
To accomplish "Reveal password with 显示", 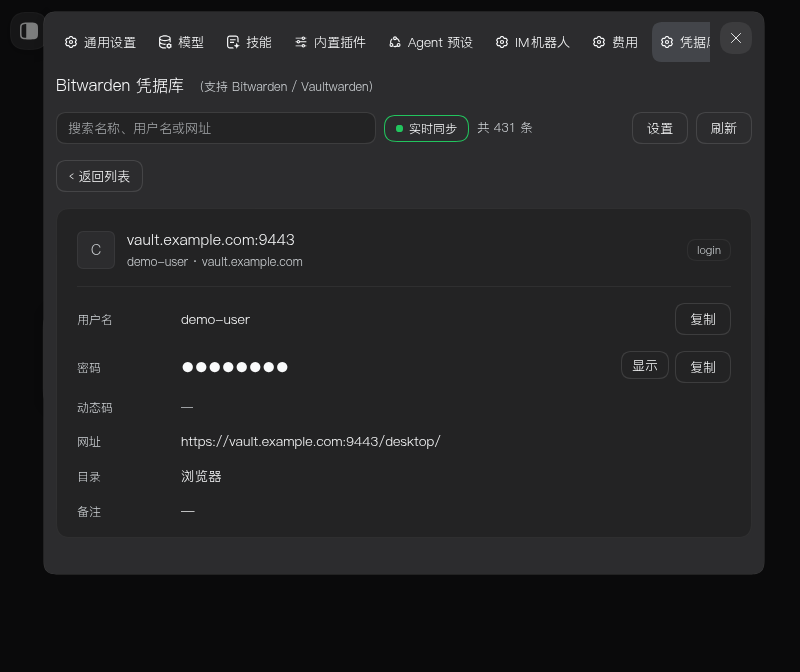I will pyautogui.click(x=645, y=365).
